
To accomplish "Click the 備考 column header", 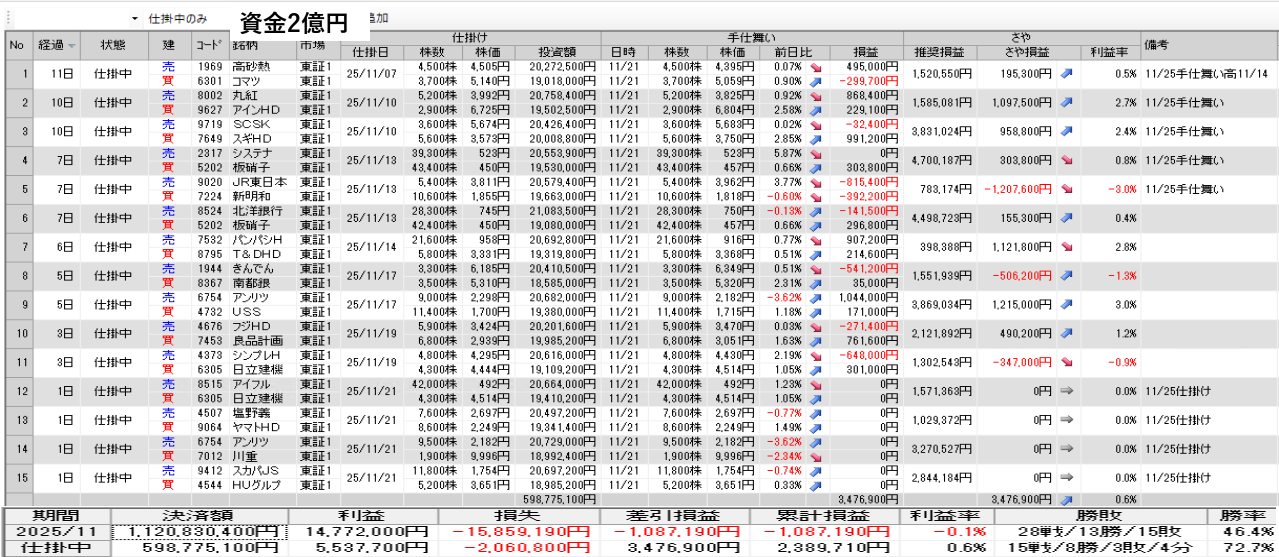I will coord(1159,45).
